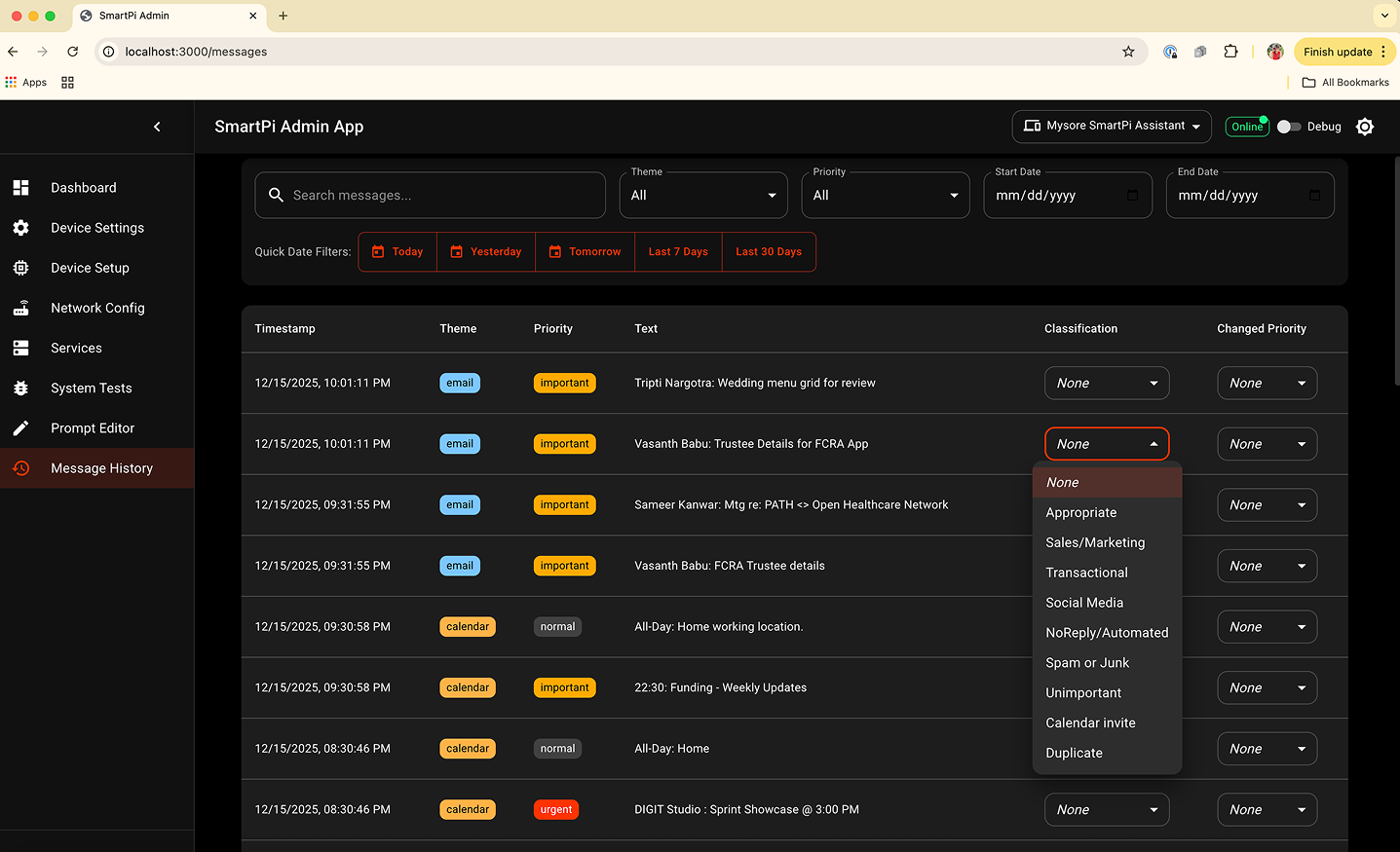
Task: Collapse the sidebar using the left chevron
Action: click(x=157, y=127)
